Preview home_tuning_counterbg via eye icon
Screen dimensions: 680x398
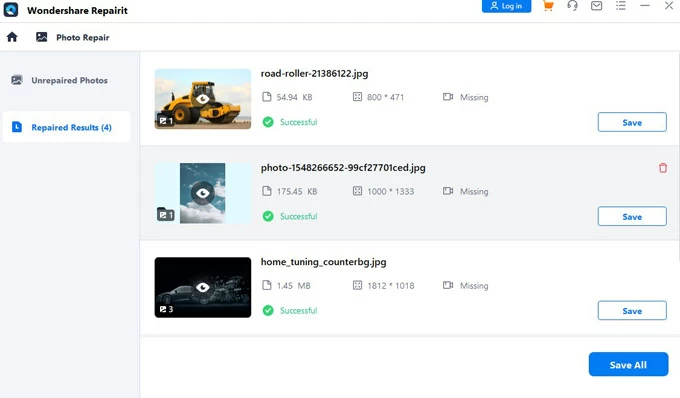click(203, 287)
